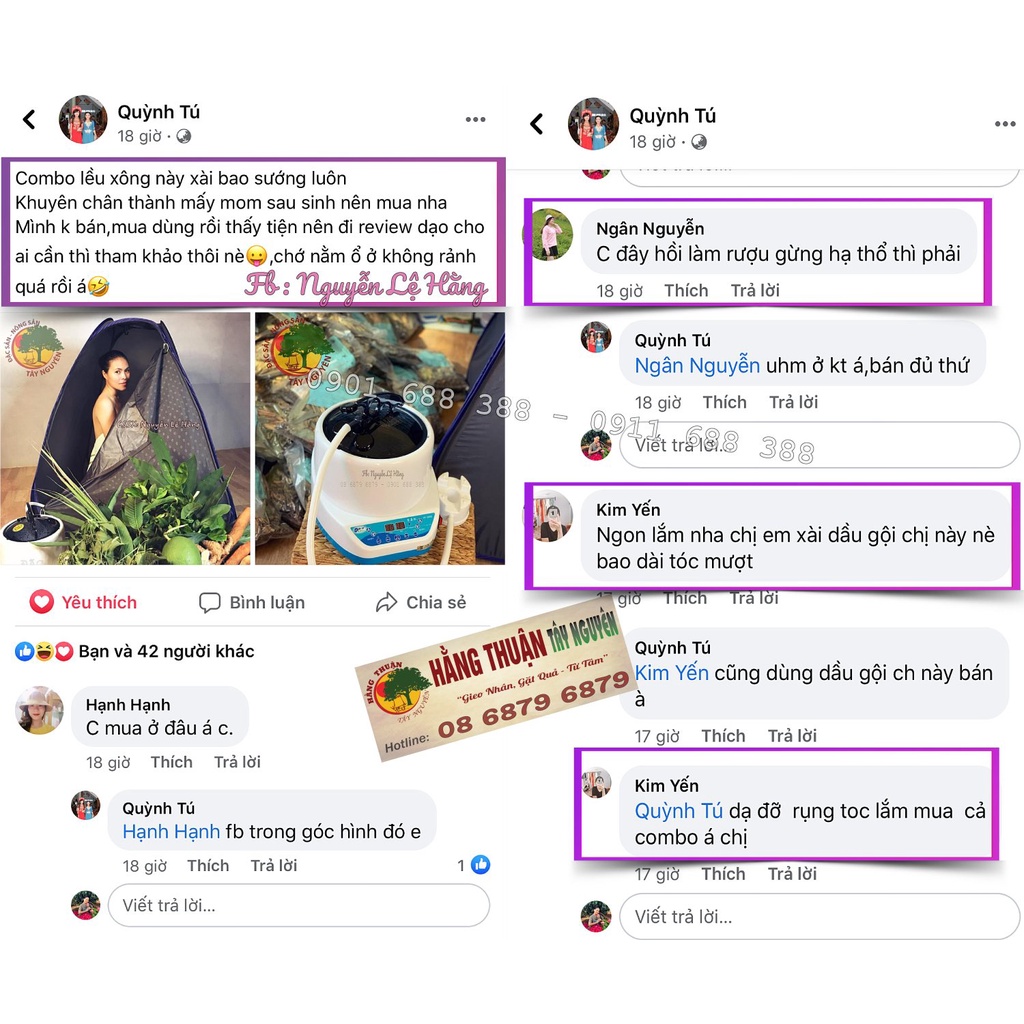The width and height of the screenshot is (1024, 1024).
Task: Click Trả lời under Ngân Nguyễn's comment
Action: 755,291
